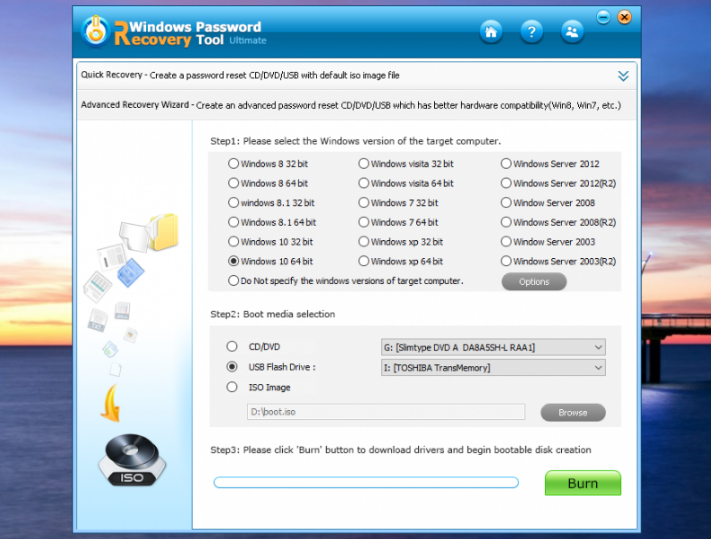
Task: Select Windows xp 32 bit
Action: click(x=401, y=242)
